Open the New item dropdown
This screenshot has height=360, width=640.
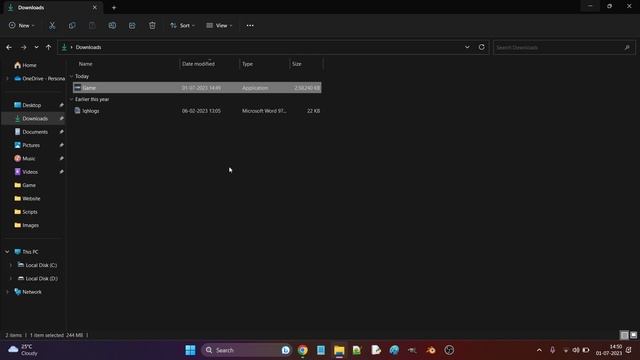(x=21, y=25)
